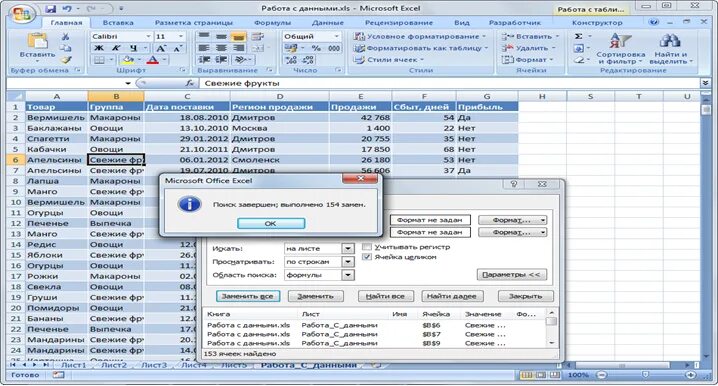718x386 pixels.
Task: Click the Office button logo
Action: tap(21, 14)
